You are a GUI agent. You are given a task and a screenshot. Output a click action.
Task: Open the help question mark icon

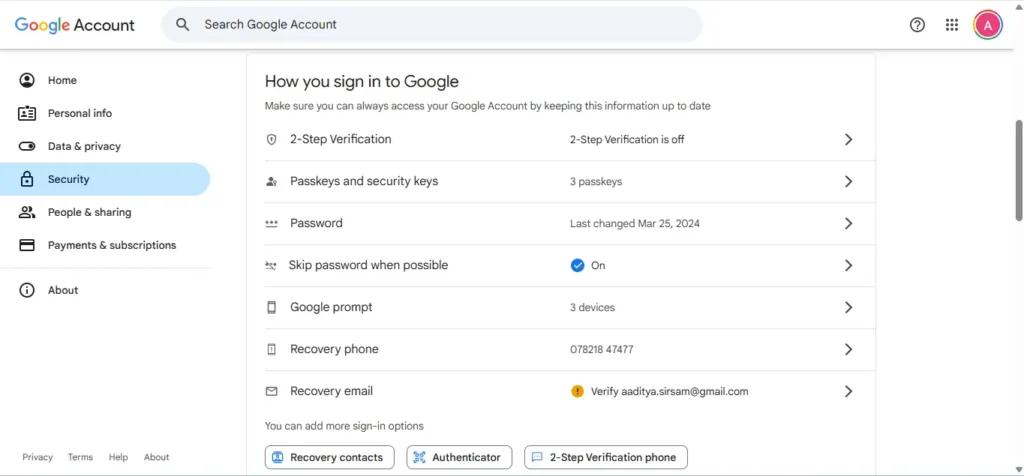point(917,25)
